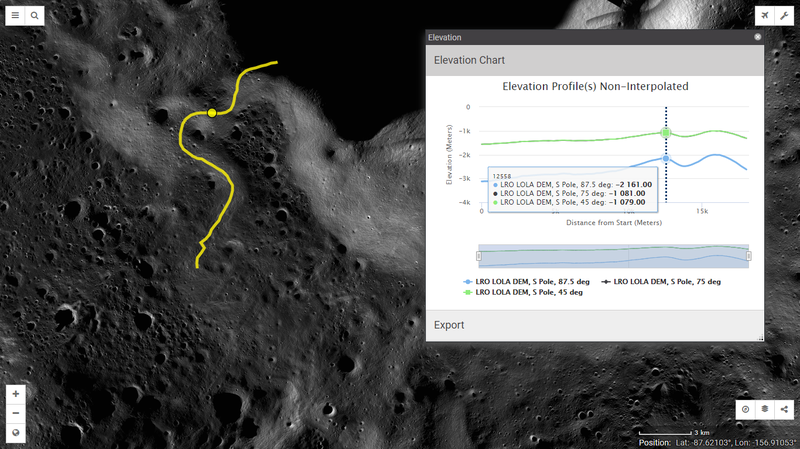Click the left navigator range handle

click(479, 256)
